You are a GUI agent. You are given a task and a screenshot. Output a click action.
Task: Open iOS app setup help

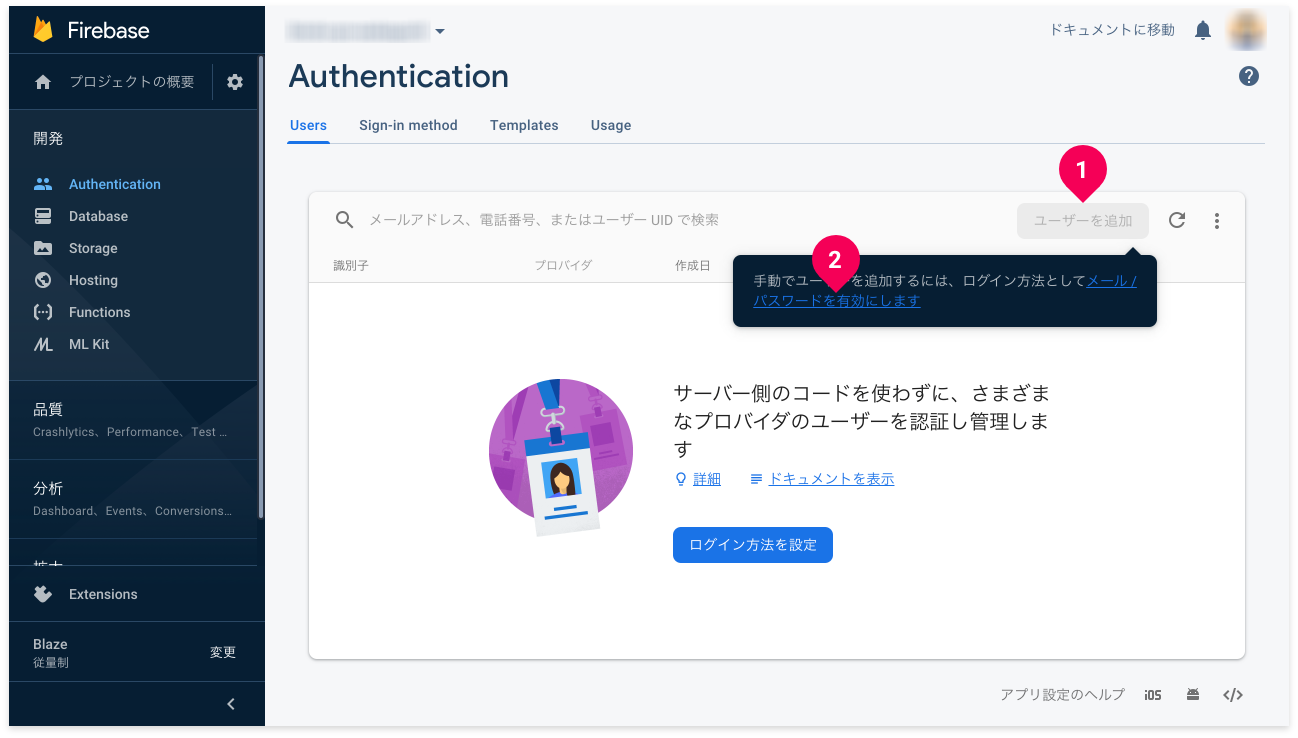[1153, 695]
